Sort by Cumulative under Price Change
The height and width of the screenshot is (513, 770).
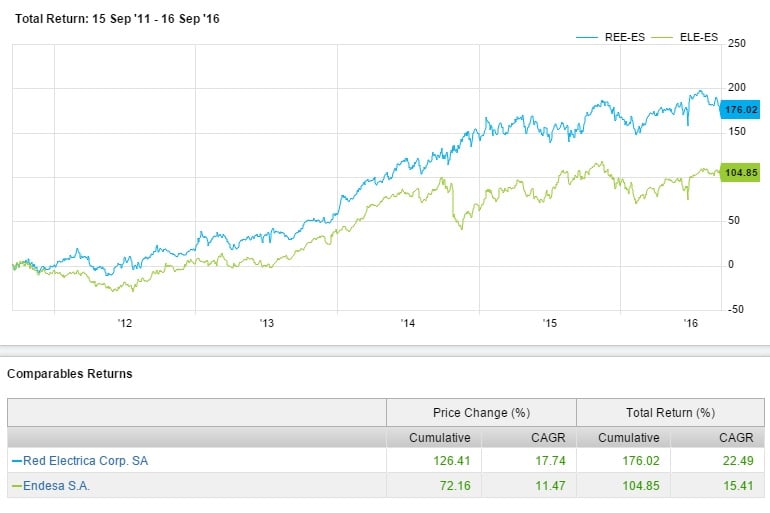tap(439, 437)
